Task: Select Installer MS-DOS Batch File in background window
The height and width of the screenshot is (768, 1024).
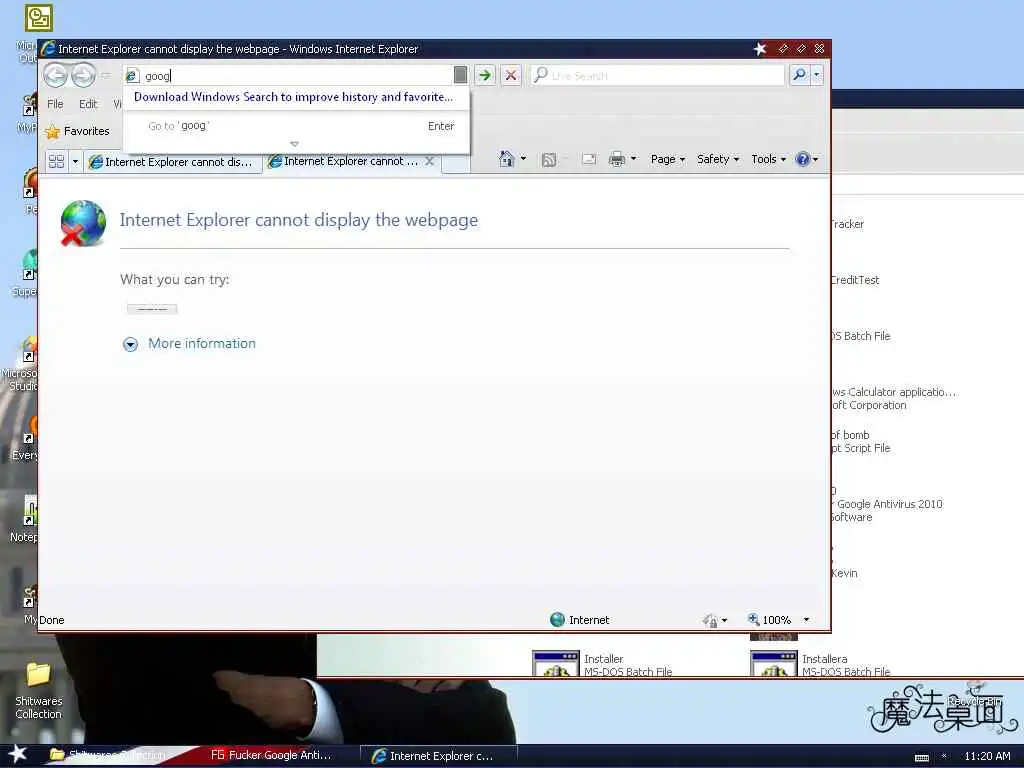Action: (603, 664)
